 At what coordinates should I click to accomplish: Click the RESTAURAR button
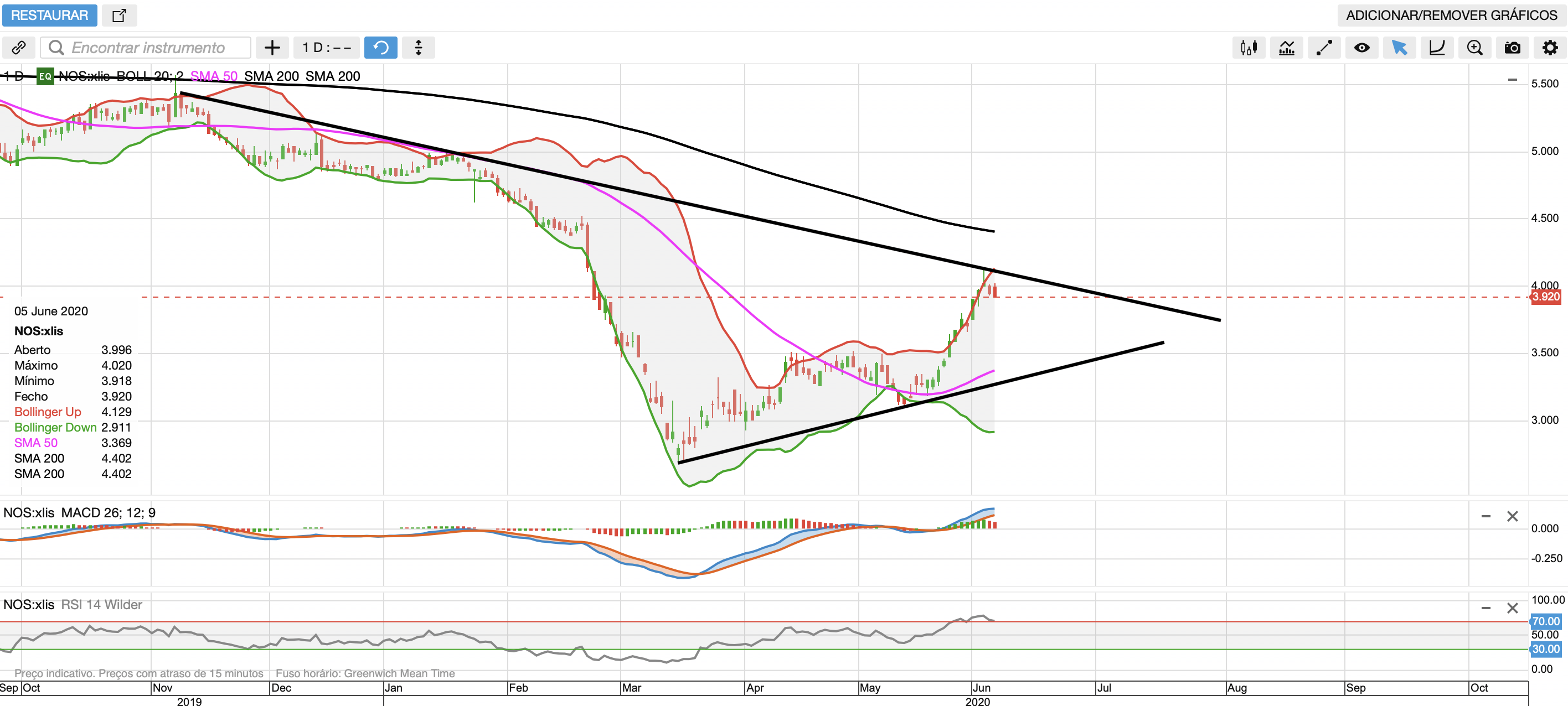click(x=49, y=15)
